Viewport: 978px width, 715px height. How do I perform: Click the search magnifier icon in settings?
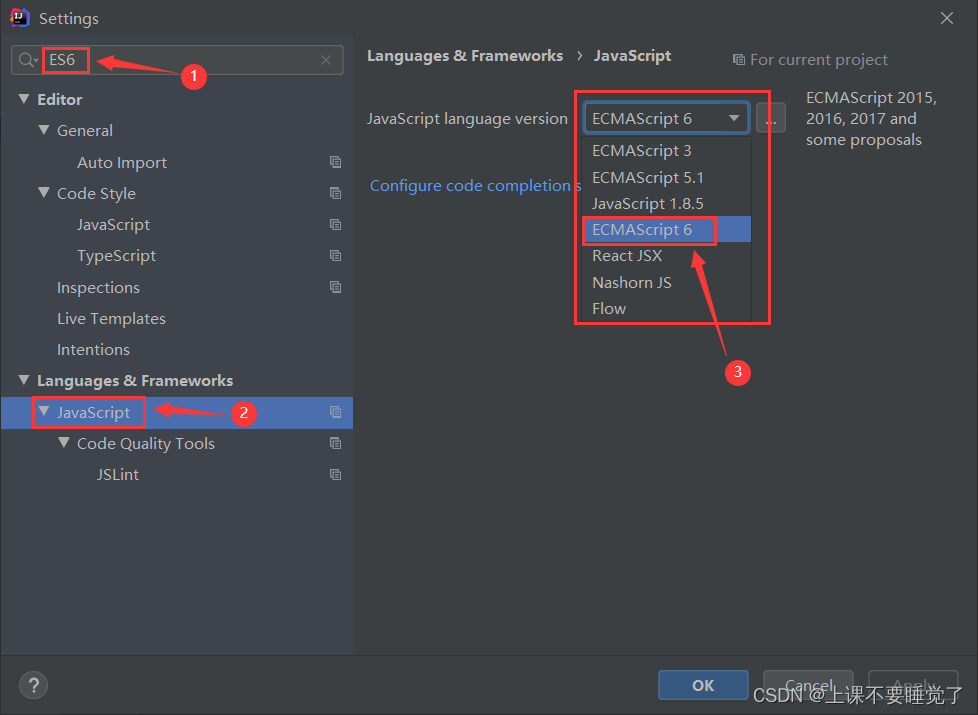(x=27, y=60)
